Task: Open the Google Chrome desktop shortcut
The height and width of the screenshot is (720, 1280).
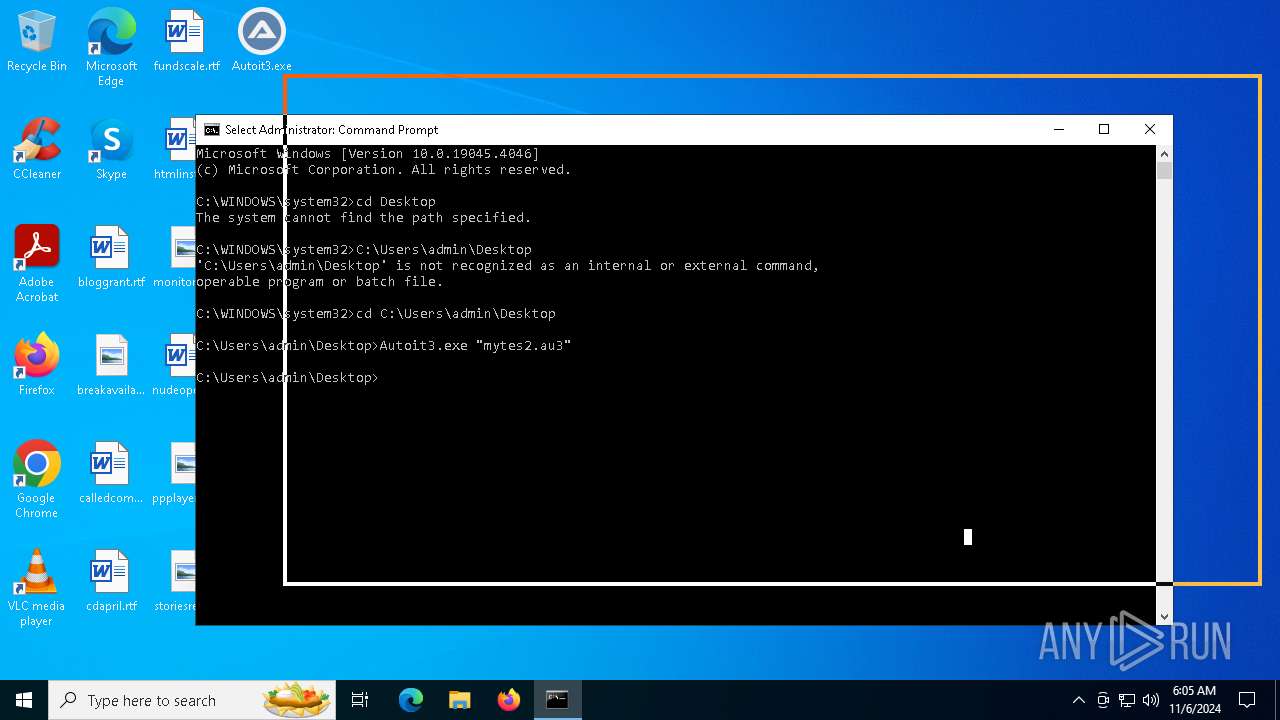Action: coord(37,480)
